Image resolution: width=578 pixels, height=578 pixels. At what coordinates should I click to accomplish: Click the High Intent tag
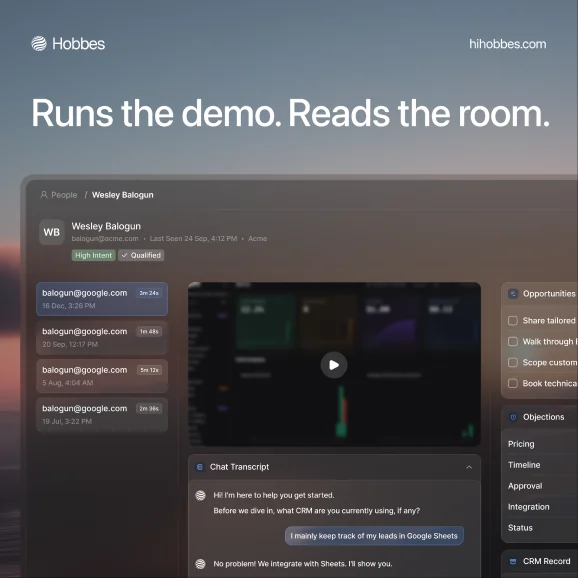click(x=94, y=255)
